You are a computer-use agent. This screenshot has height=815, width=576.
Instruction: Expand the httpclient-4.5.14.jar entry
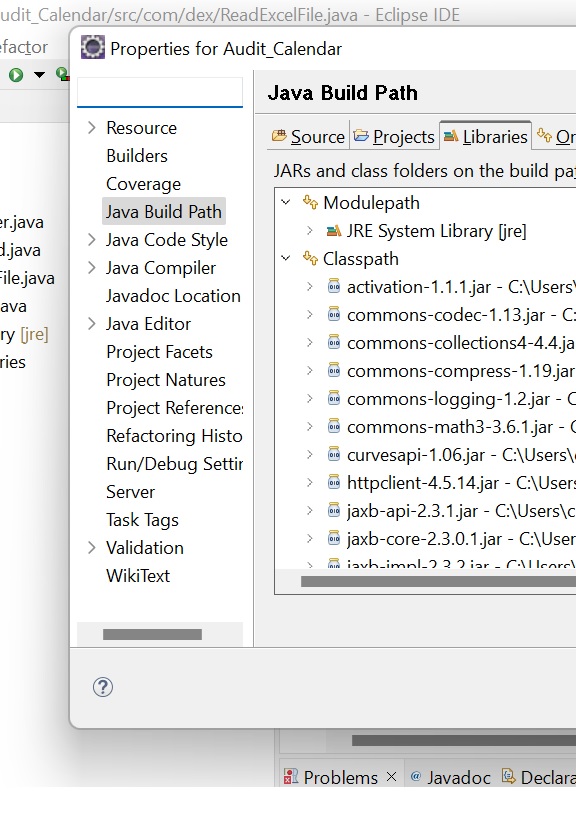(310, 483)
